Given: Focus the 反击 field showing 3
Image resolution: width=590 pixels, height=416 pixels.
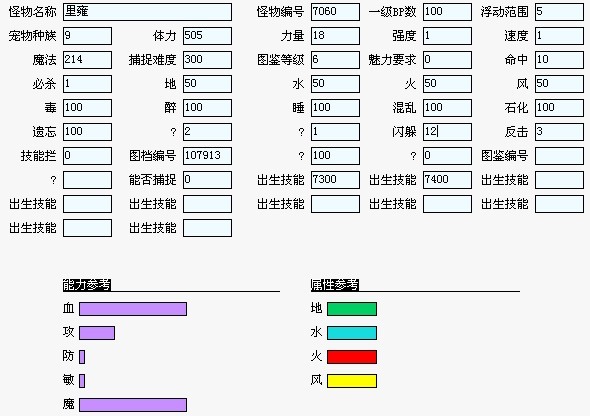Looking at the screenshot, I should [x=559, y=132].
